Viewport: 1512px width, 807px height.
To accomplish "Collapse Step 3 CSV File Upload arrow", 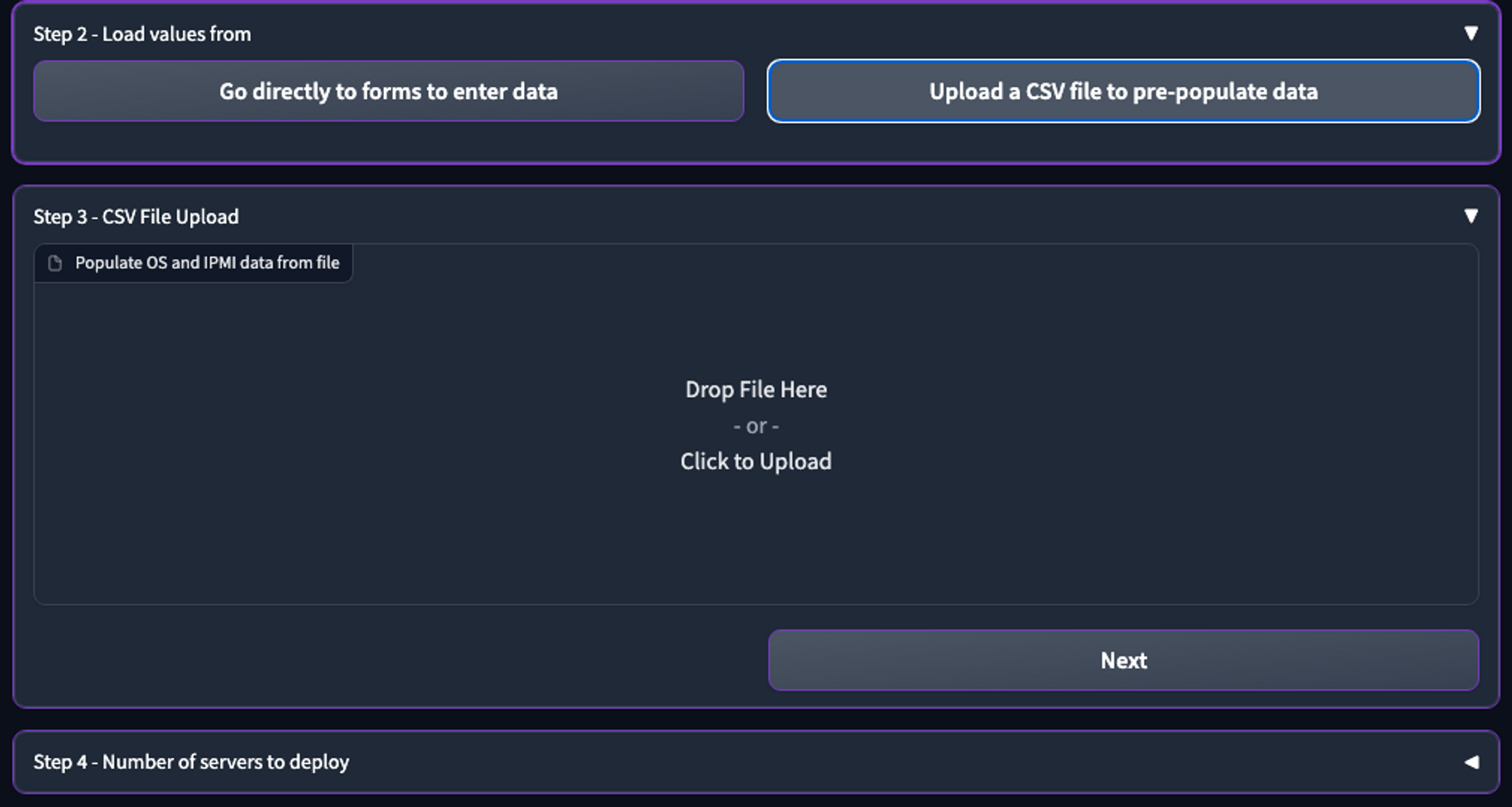I will pyautogui.click(x=1470, y=216).
